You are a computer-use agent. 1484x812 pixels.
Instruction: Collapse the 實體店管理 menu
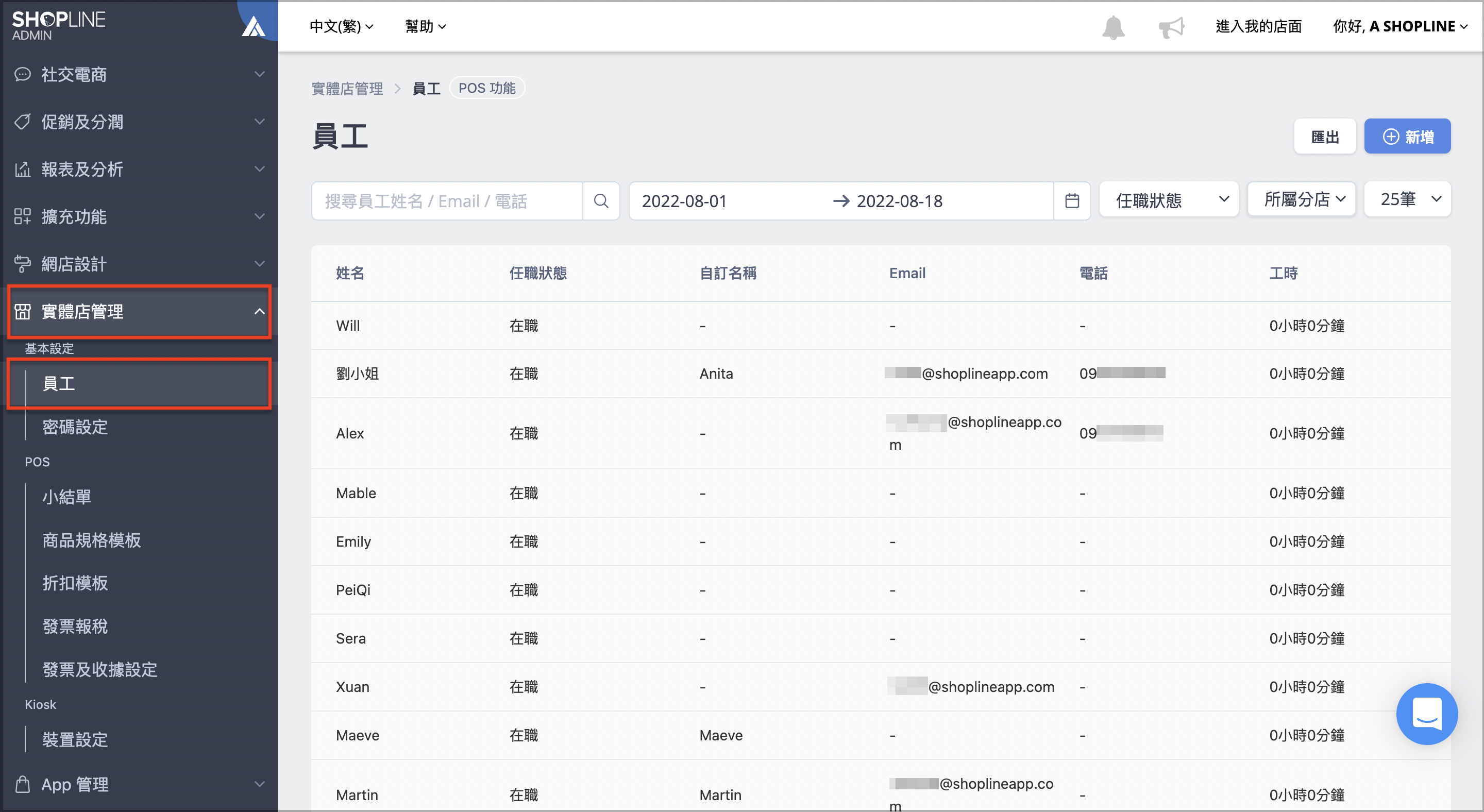pyautogui.click(x=140, y=312)
